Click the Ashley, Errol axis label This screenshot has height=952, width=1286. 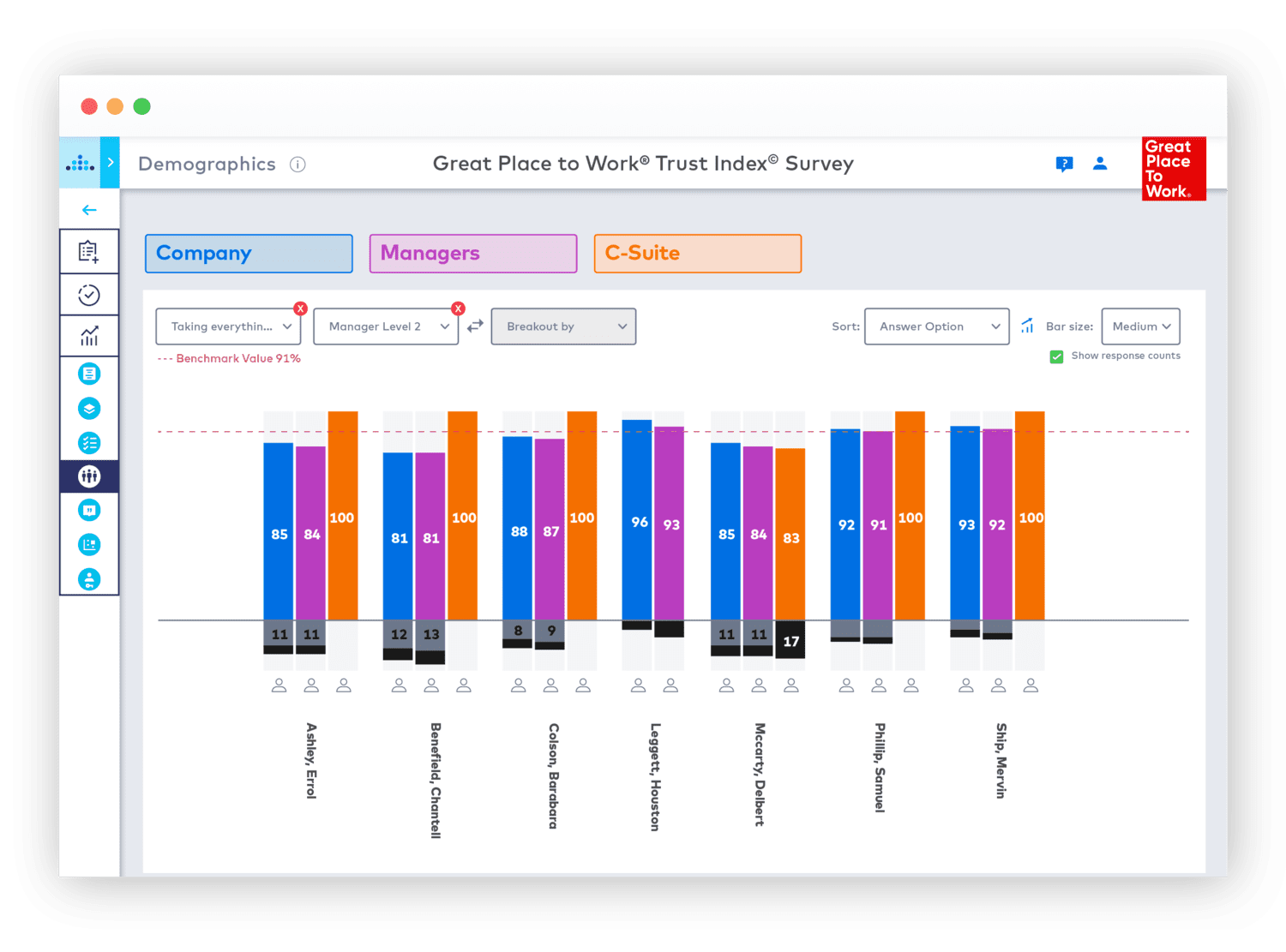click(311, 761)
